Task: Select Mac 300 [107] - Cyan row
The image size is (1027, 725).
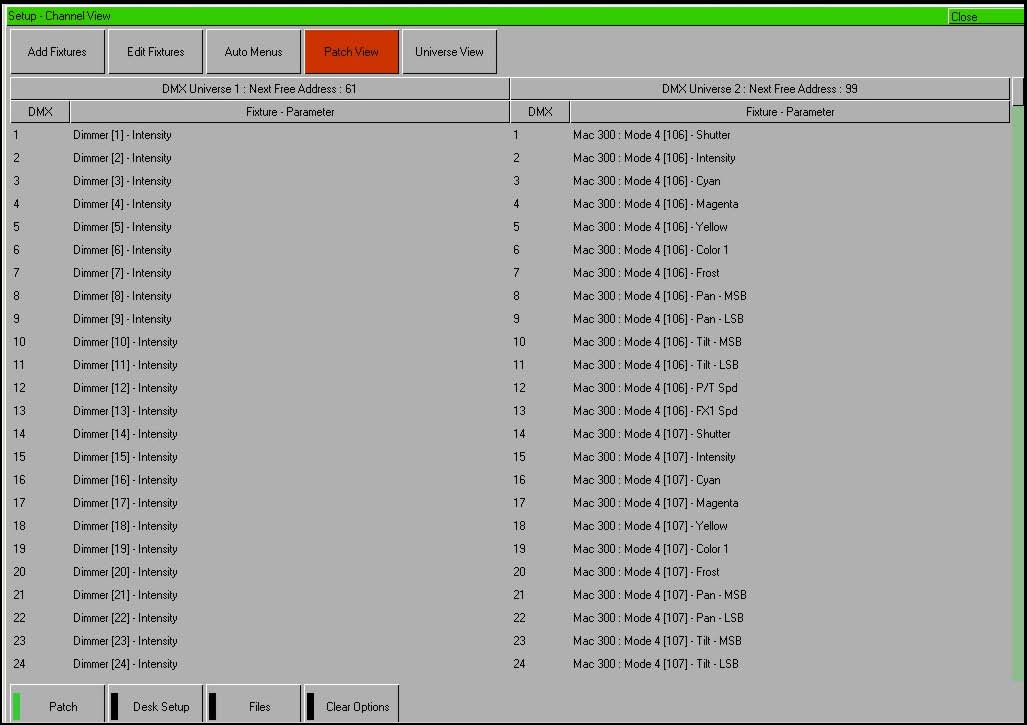Action: 760,479
